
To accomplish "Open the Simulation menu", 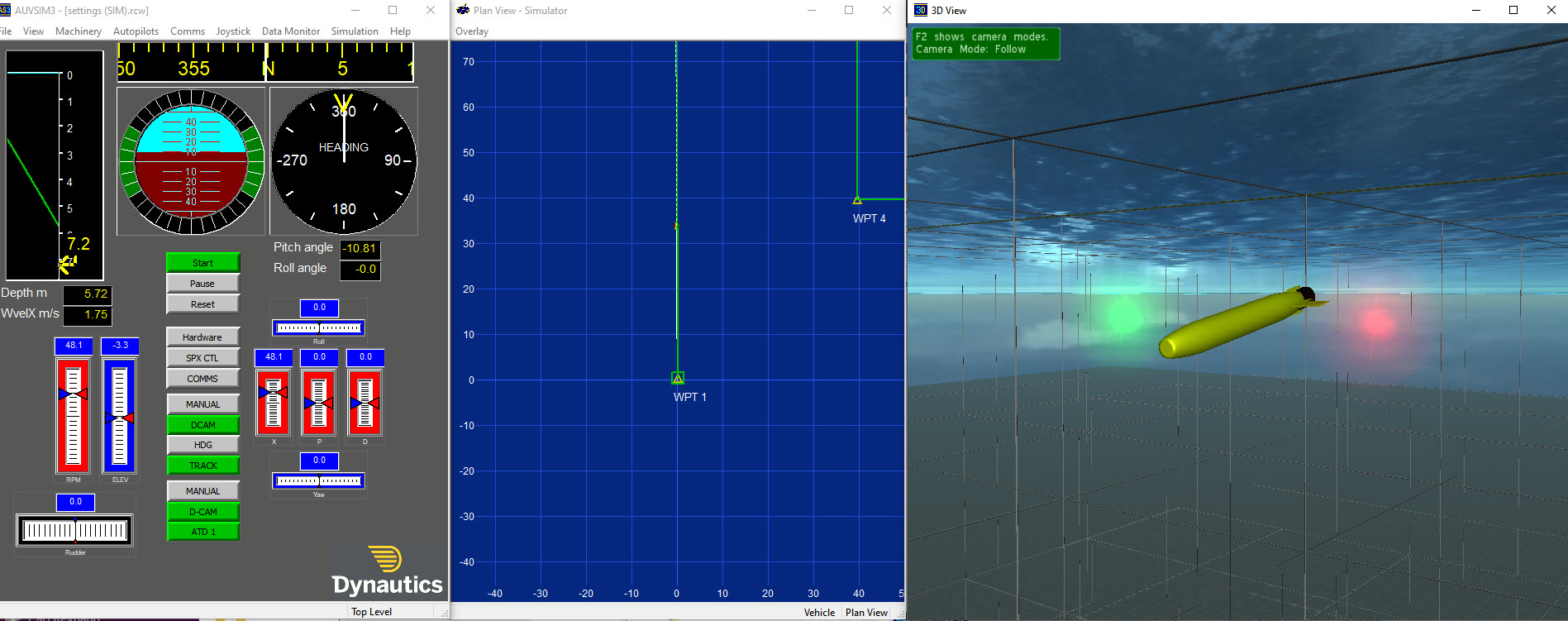I will 355,31.
